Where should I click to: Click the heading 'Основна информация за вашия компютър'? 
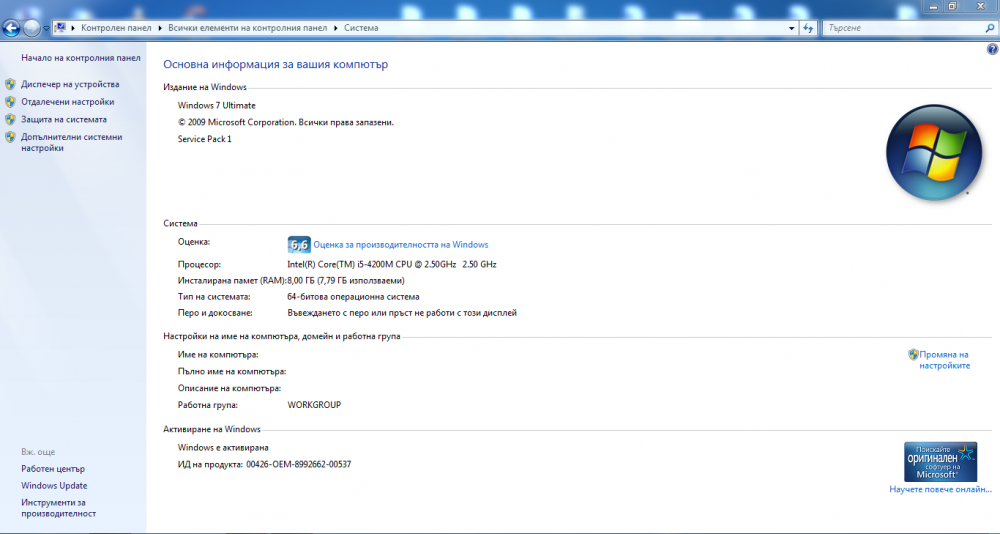(x=276, y=64)
